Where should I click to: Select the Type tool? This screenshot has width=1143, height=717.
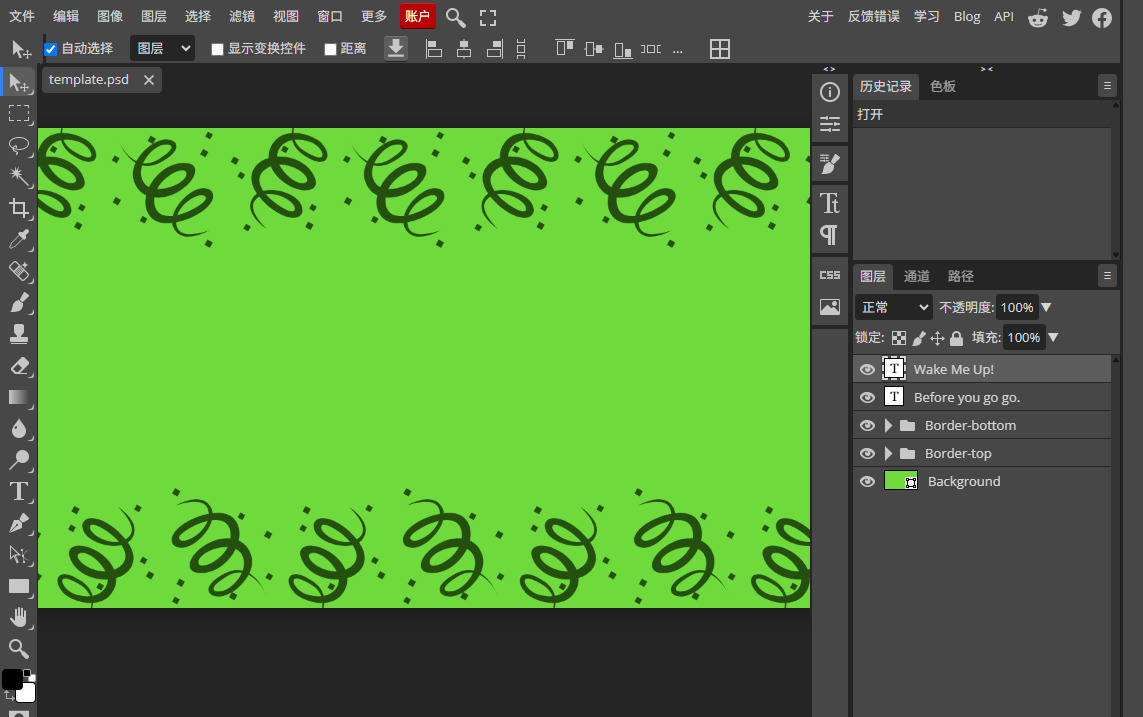(19, 491)
